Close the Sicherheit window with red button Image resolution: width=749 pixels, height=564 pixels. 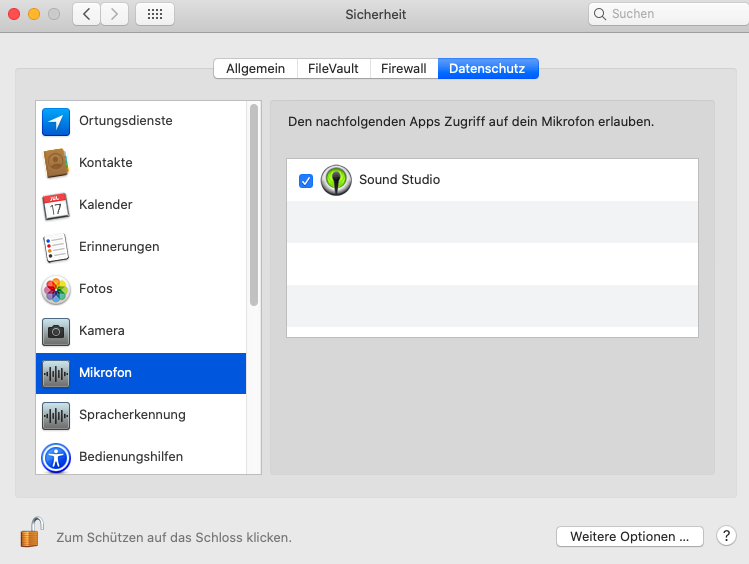[x=14, y=14]
